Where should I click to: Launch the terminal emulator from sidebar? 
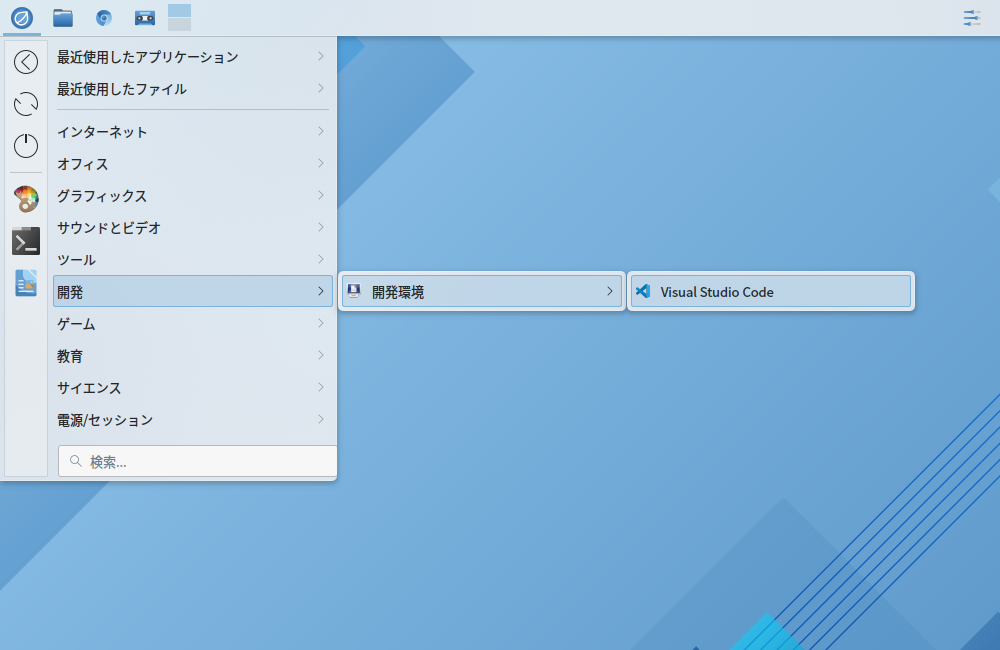coord(25,241)
